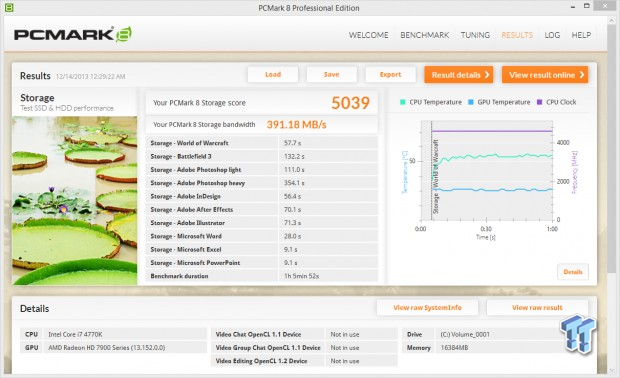Select the RESULTS tab

517,35
